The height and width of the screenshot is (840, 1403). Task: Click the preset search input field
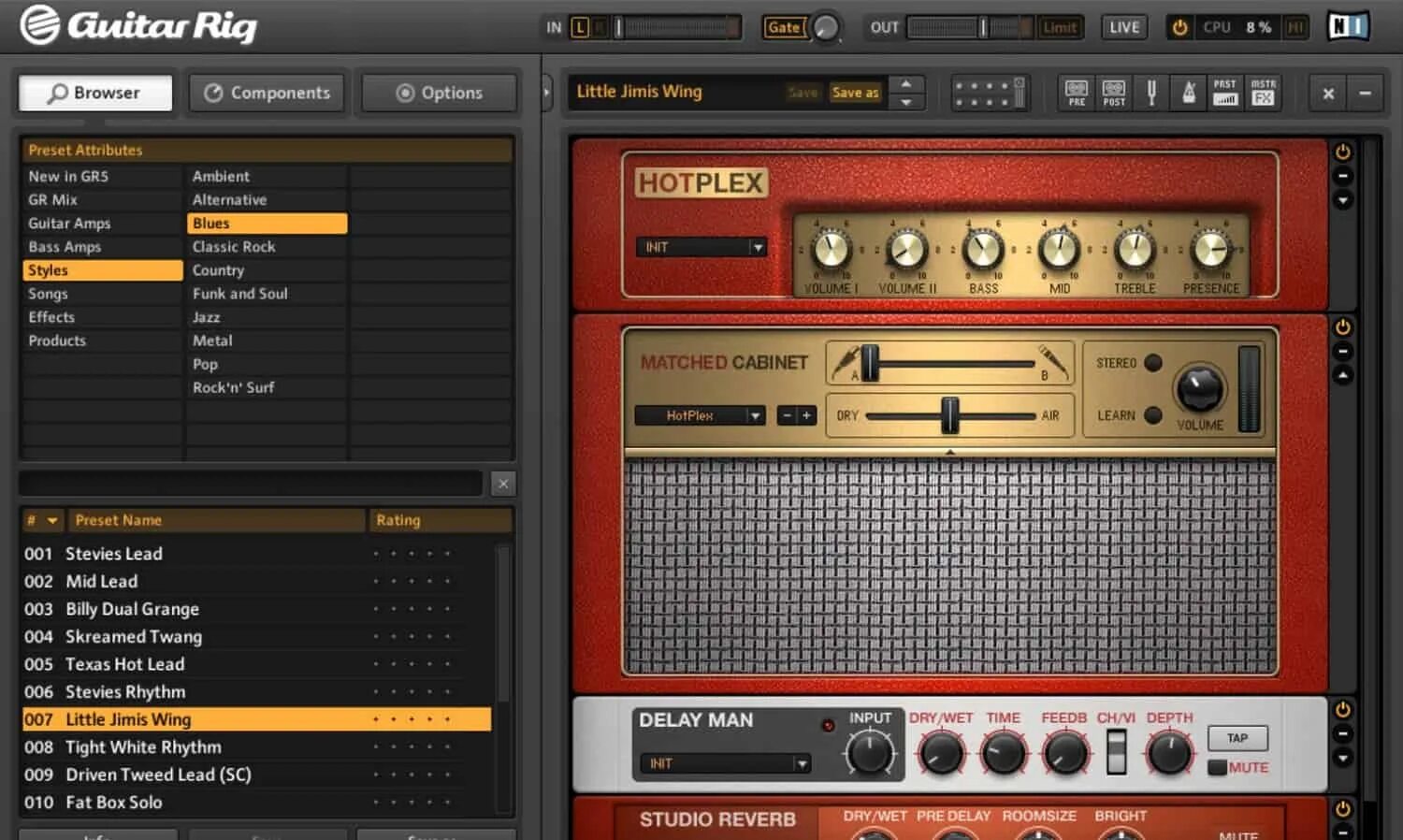click(x=251, y=483)
